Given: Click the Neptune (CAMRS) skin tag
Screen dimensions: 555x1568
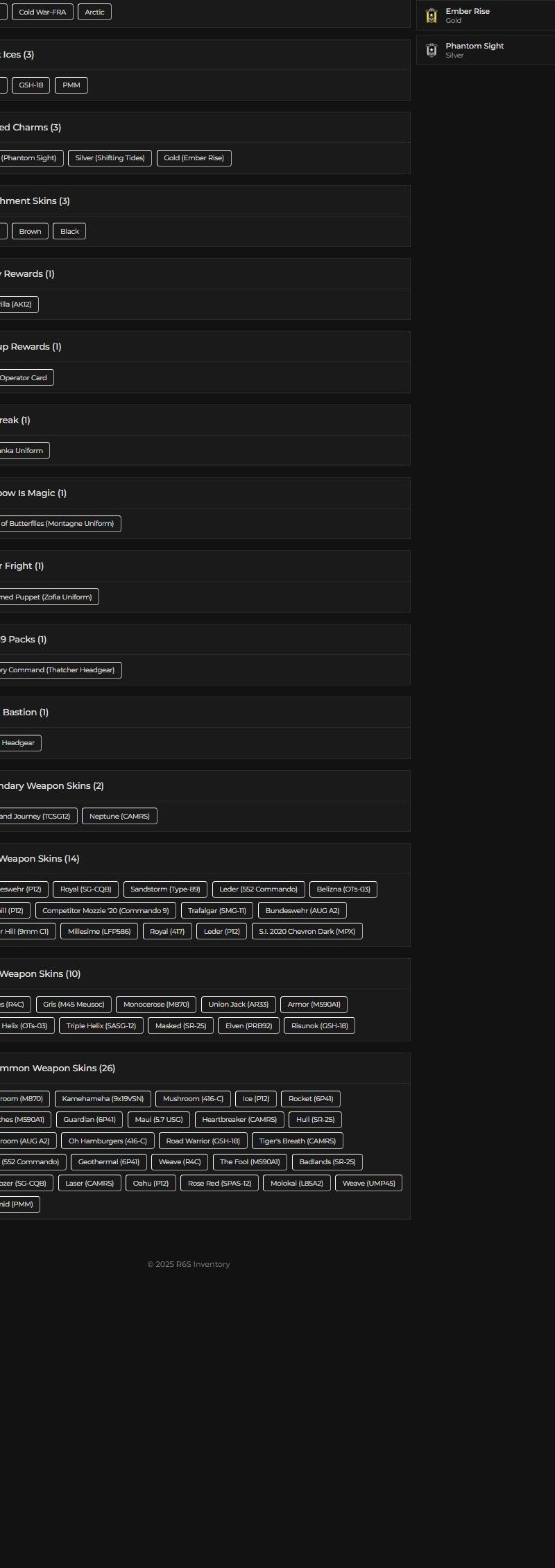Looking at the screenshot, I should point(119,816).
